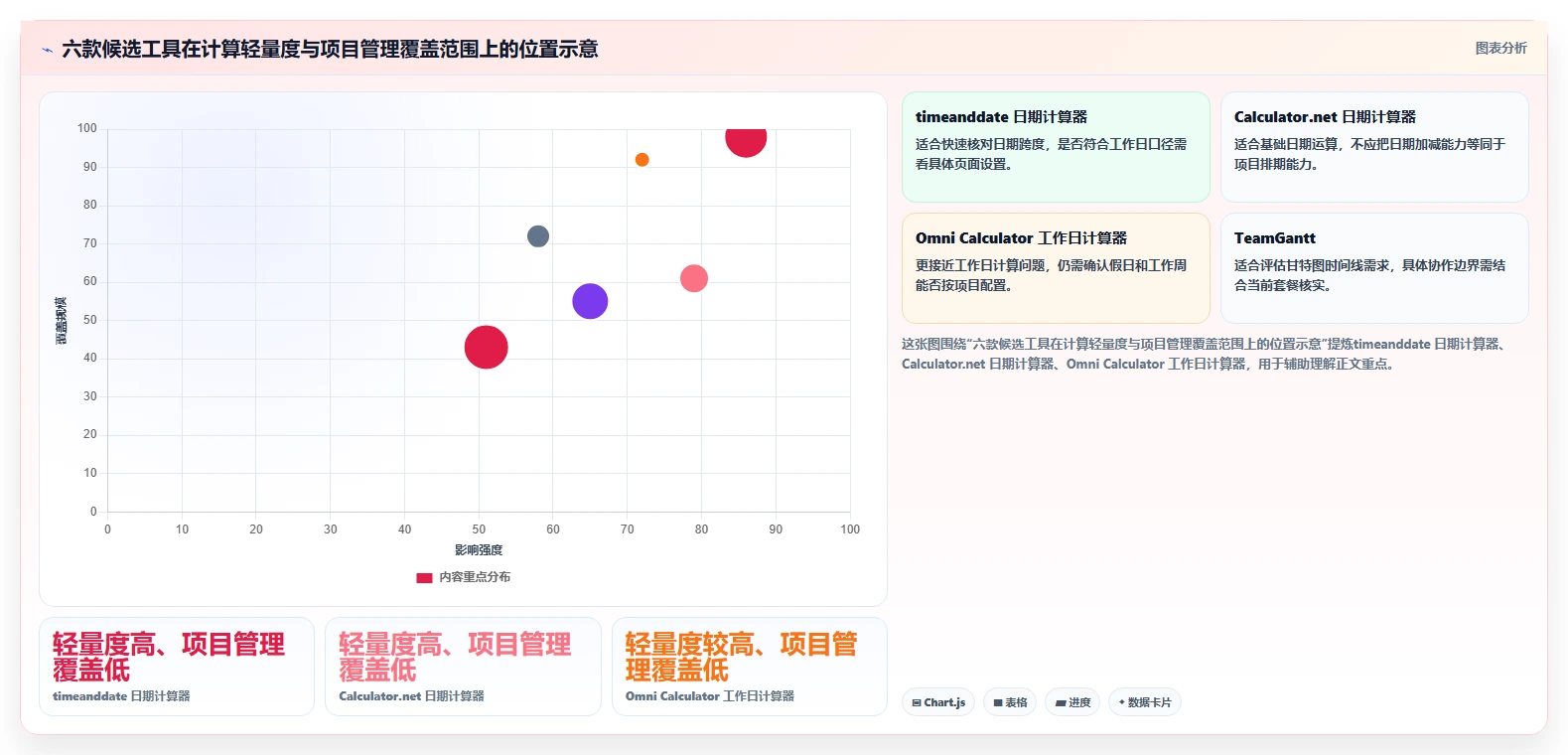Viewport: 1568px width, 755px height.
Task: Click the pink 轻量度高 Calculator.net summary card
Action: click(x=463, y=667)
